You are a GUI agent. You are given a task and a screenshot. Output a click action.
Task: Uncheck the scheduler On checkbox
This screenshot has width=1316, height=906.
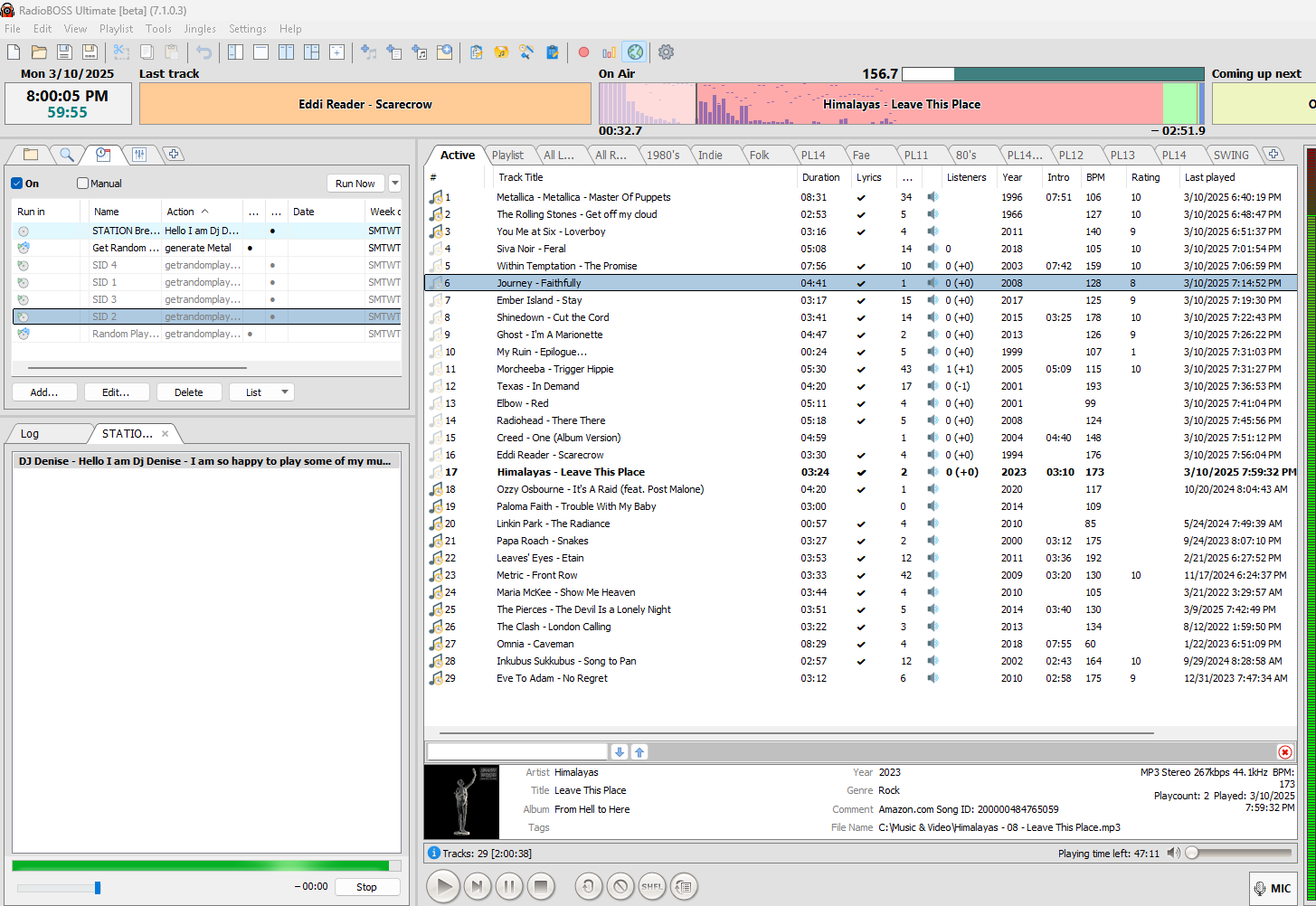[17, 184]
